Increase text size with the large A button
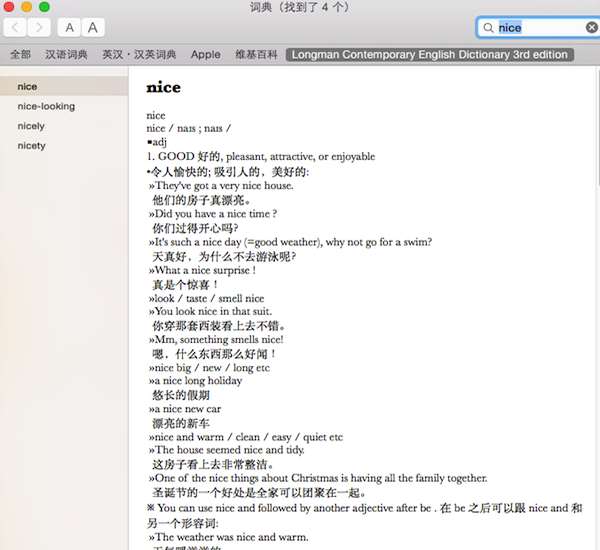The image size is (600, 550). [93, 28]
